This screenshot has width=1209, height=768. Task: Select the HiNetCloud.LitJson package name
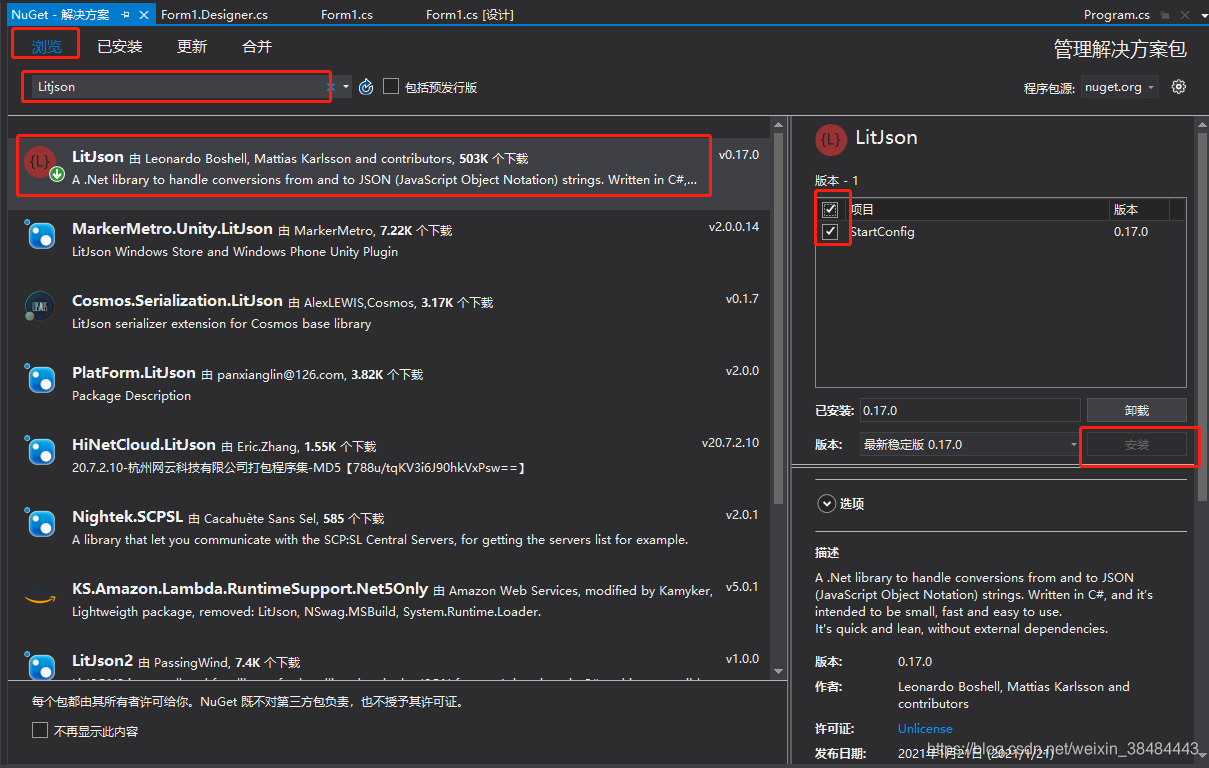coord(144,445)
